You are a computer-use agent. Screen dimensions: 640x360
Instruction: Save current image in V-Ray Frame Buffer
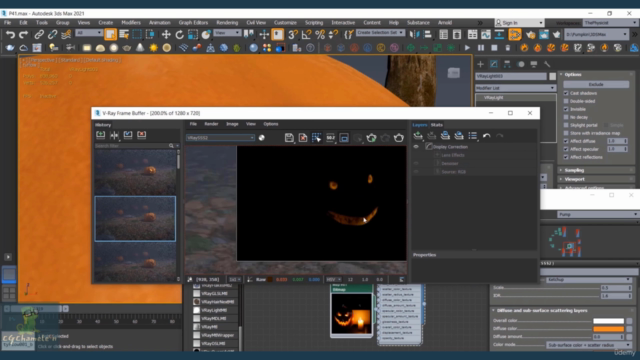pos(289,138)
